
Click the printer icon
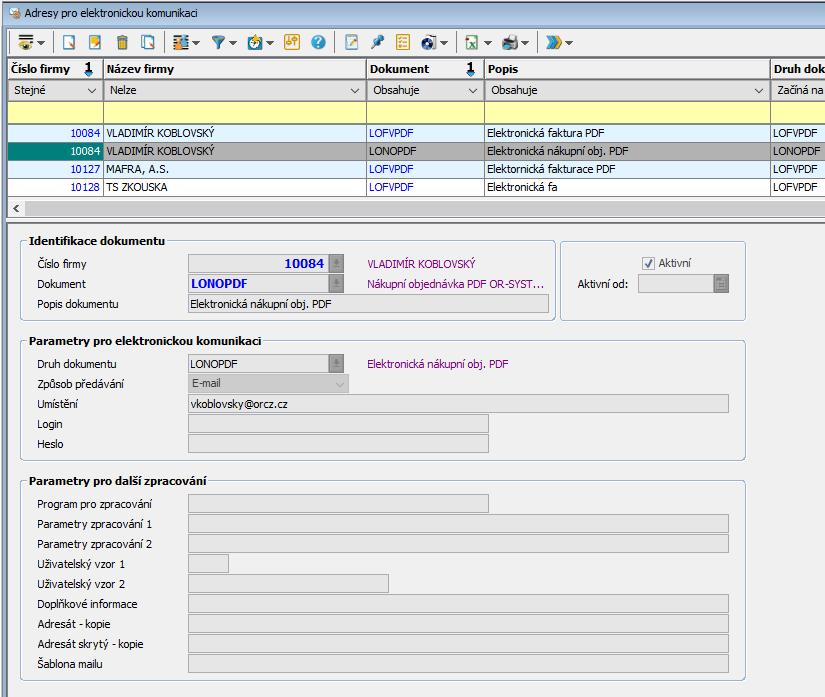coord(509,42)
